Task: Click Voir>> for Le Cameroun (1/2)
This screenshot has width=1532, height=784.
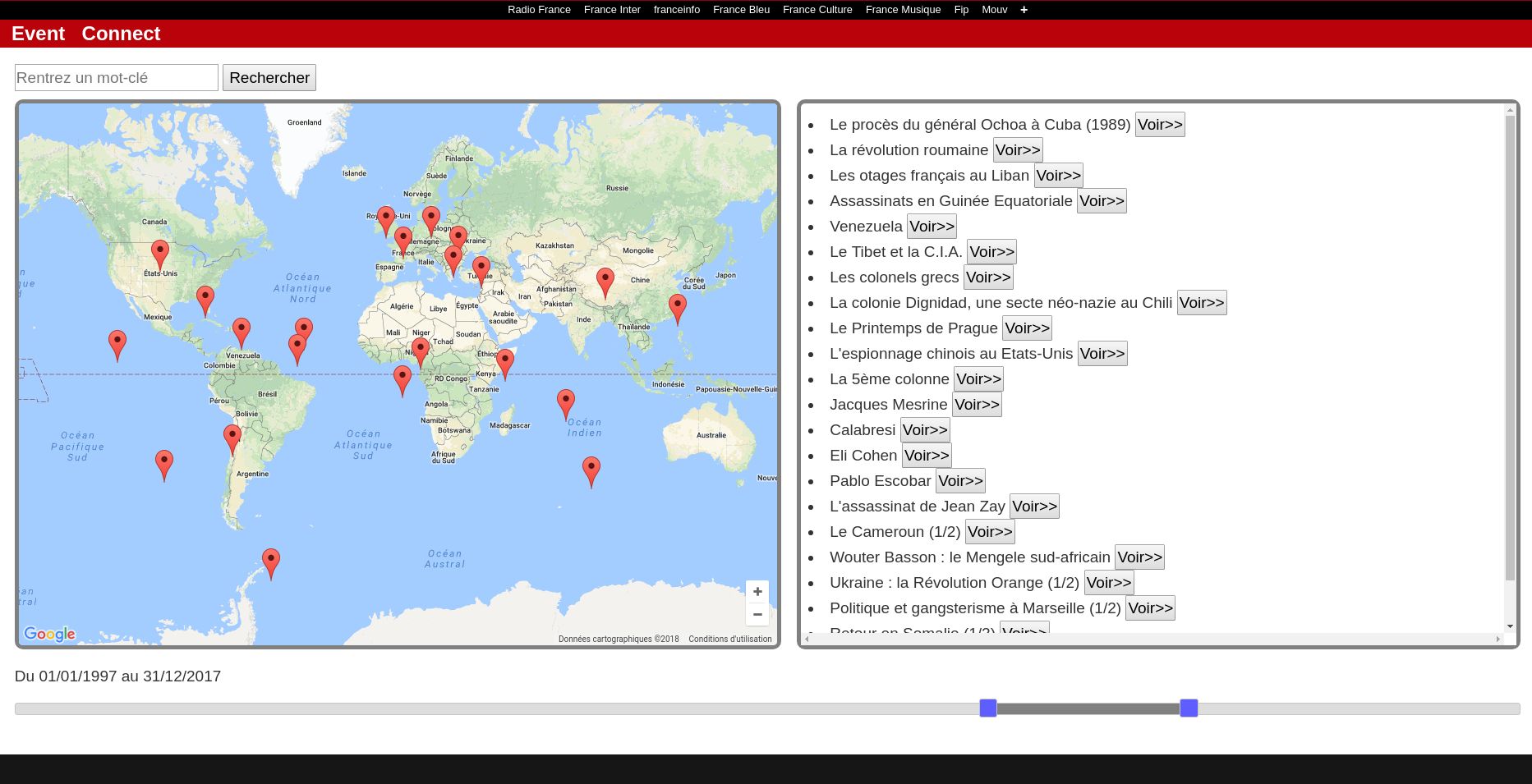Action: [x=990, y=532]
